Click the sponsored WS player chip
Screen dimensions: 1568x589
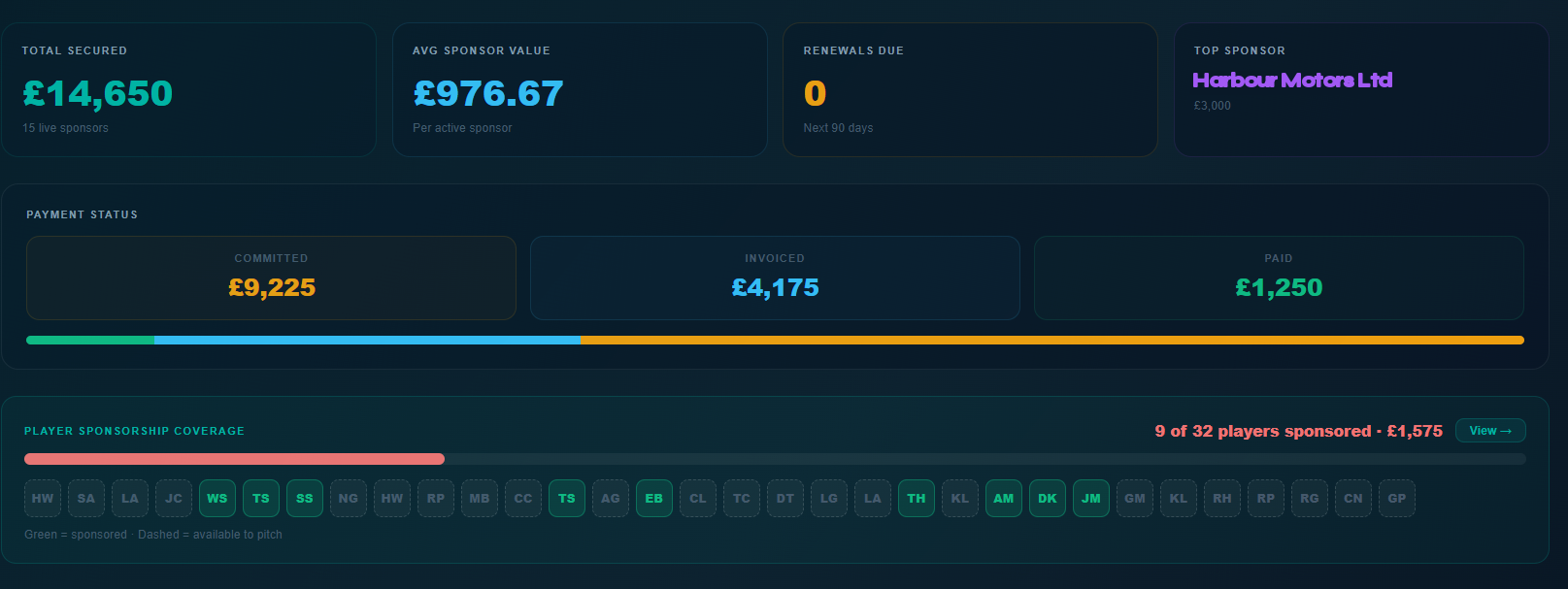tap(217, 499)
